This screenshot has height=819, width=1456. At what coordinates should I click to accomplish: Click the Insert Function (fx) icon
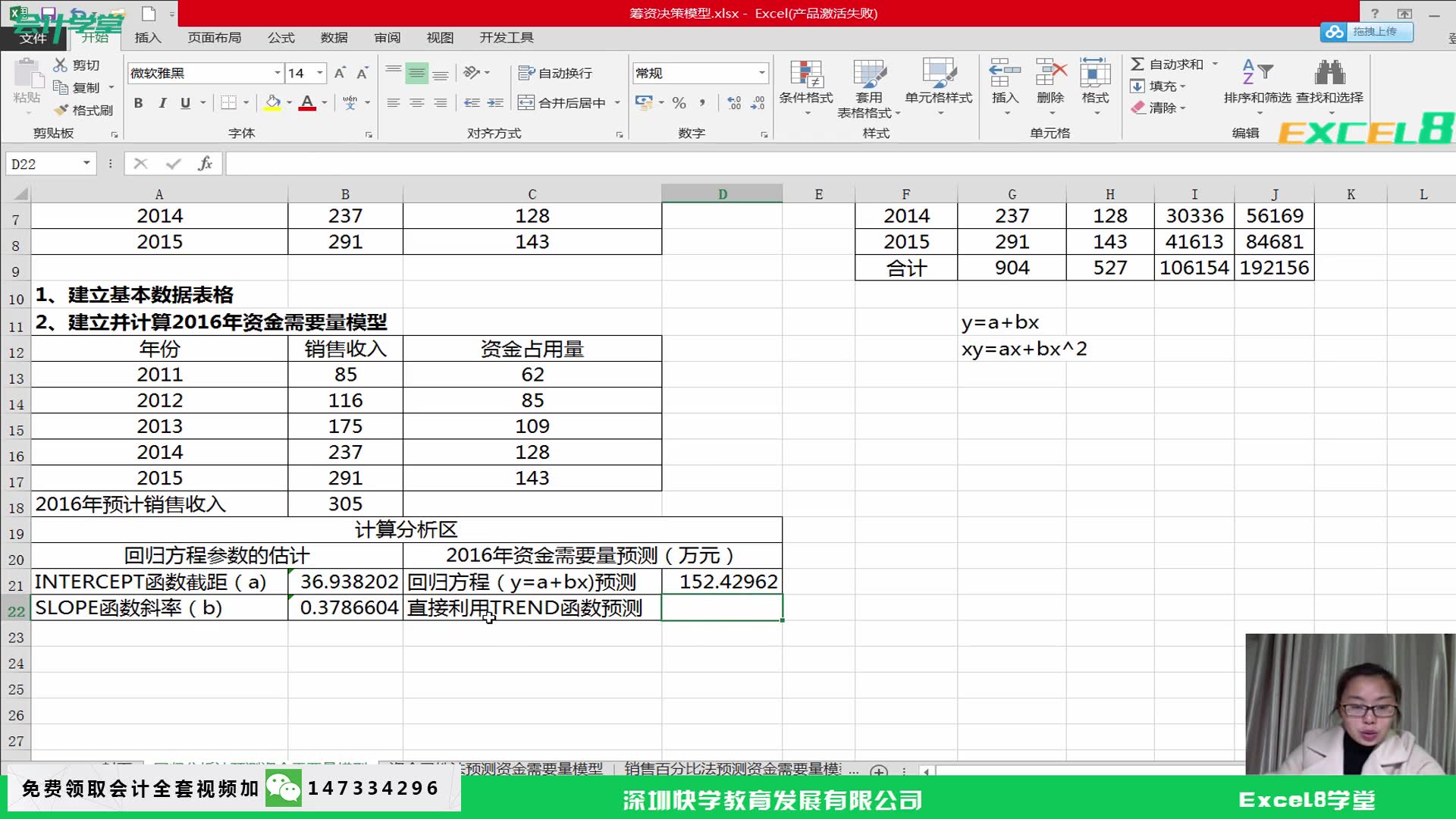[x=206, y=163]
